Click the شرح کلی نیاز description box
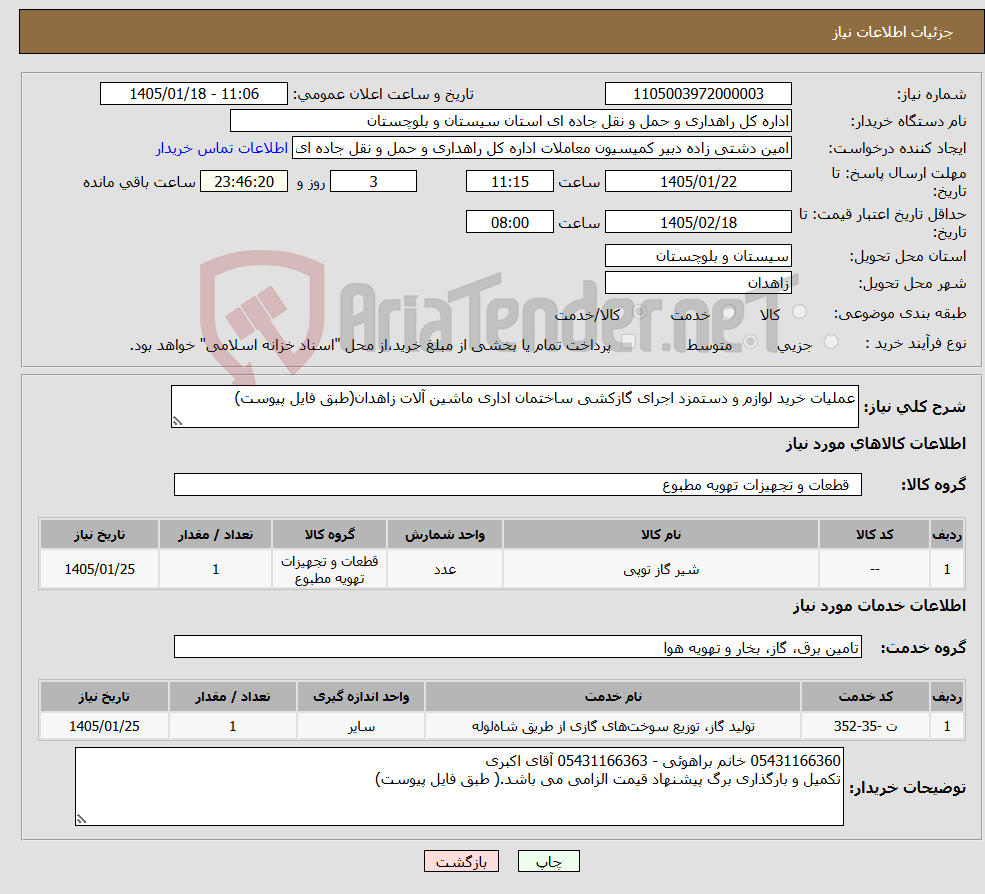 [514, 406]
